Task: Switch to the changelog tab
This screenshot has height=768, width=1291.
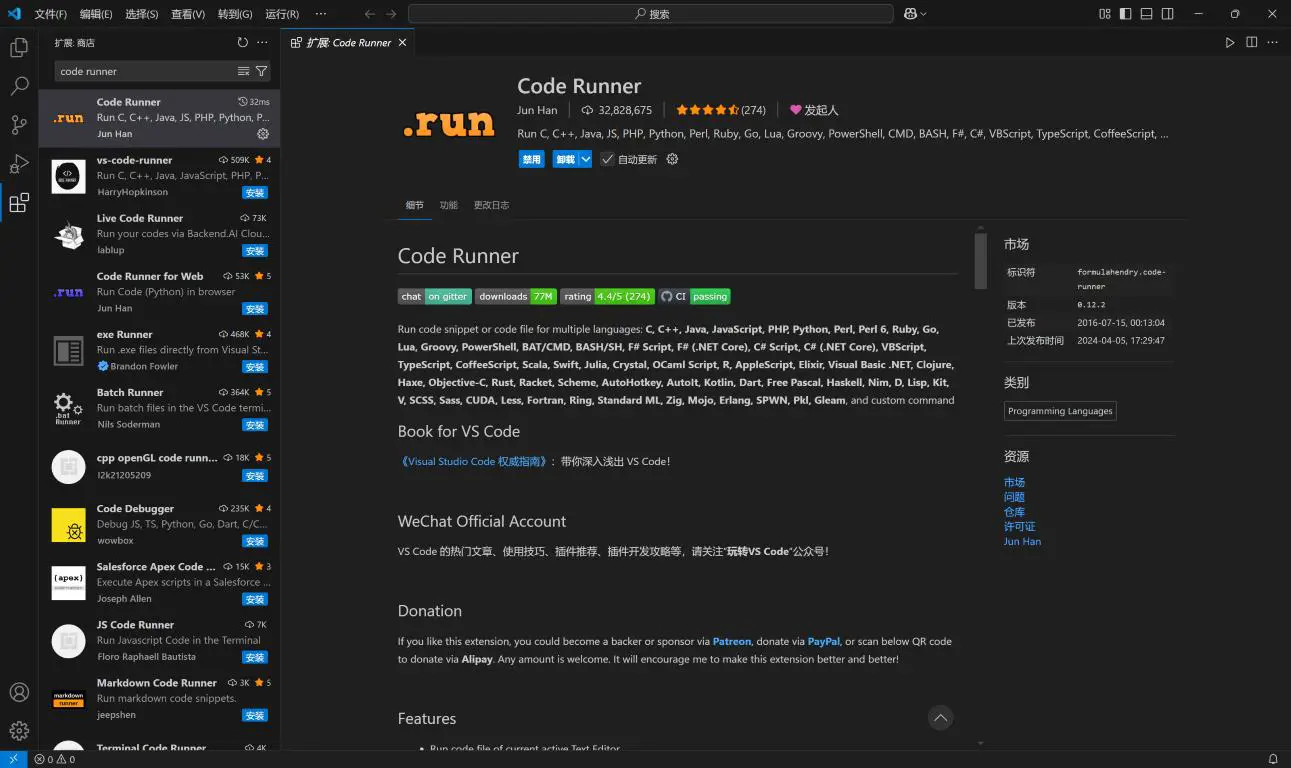Action: pyautogui.click(x=491, y=205)
